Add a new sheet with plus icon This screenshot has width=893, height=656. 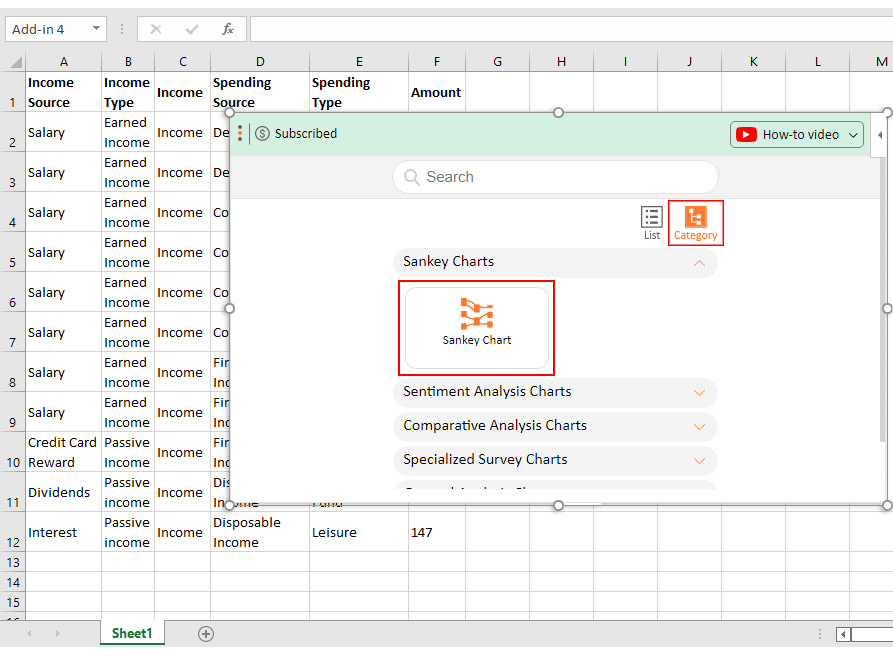[206, 634]
